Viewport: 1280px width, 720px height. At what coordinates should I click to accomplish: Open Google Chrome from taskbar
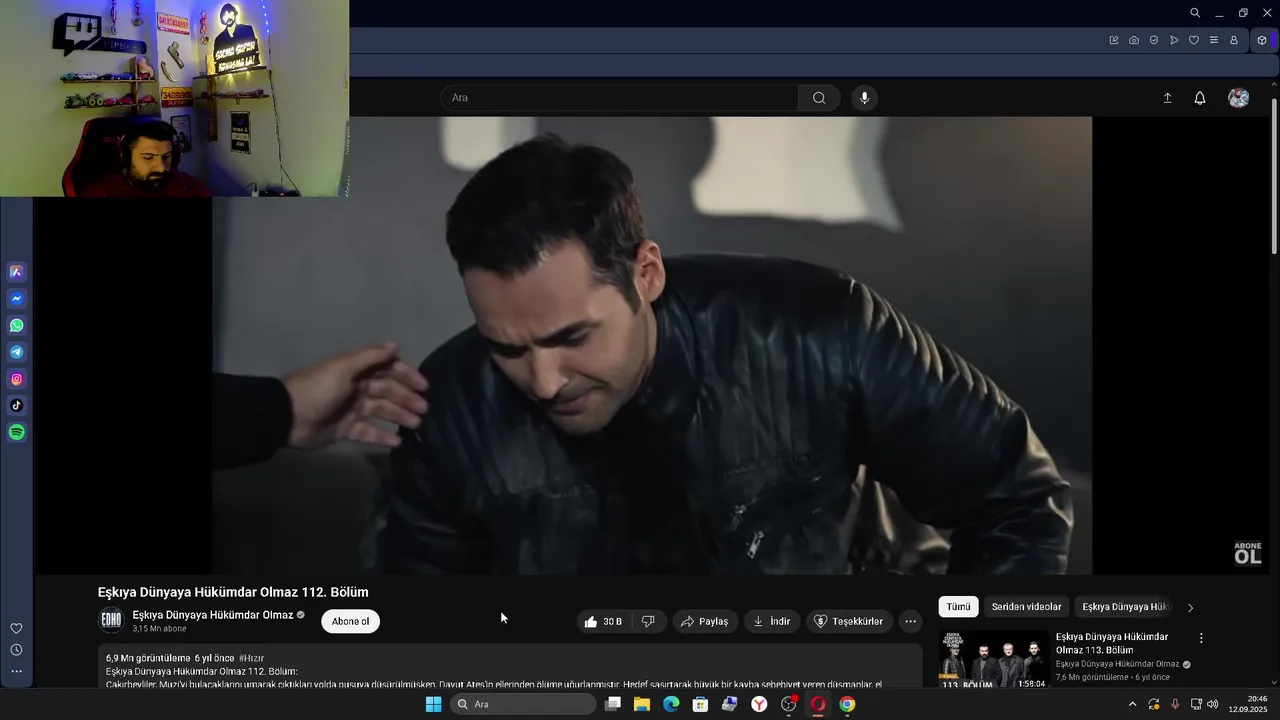coord(847,704)
